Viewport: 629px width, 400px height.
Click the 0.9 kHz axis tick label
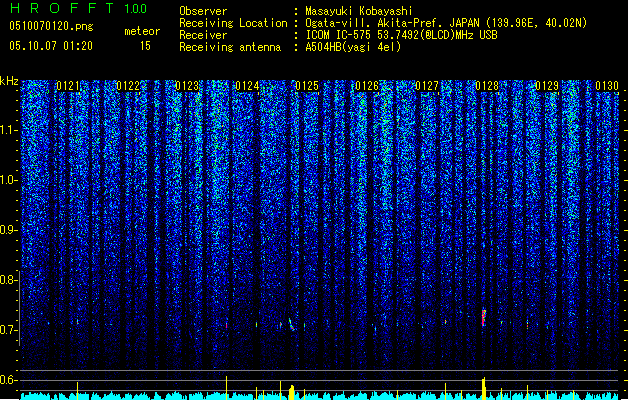tap(9, 230)
